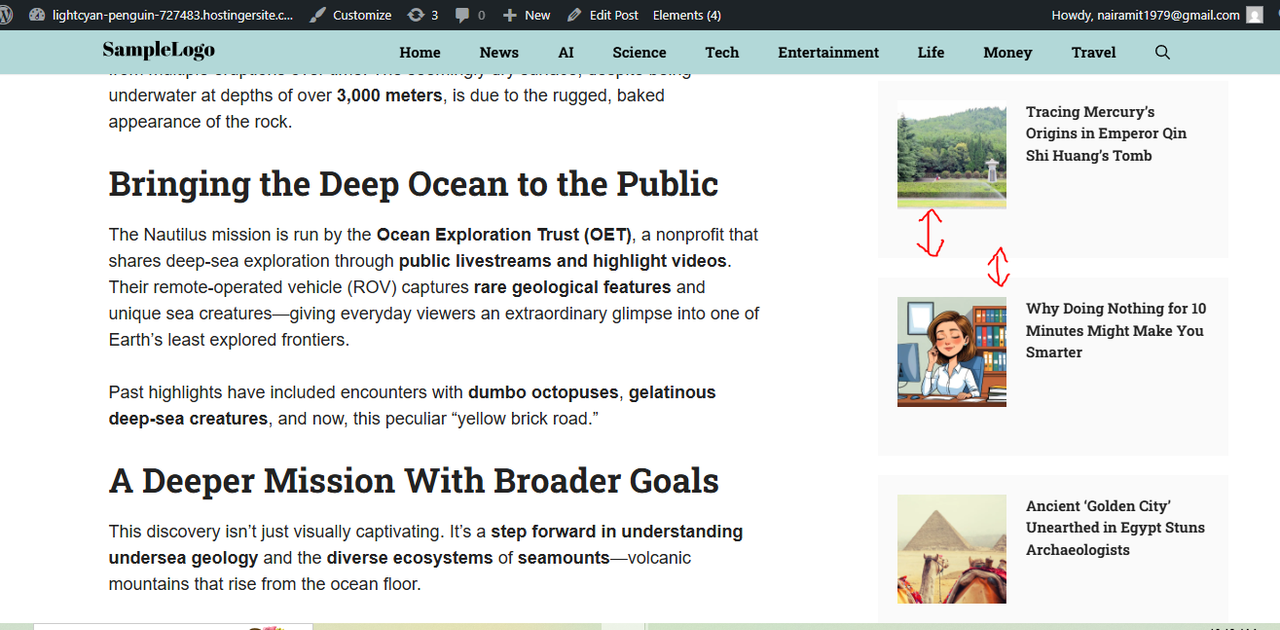Viewport: 1280px width, 630px height.
Task: Open Customize in the admin bar
Action: point(351,15)
